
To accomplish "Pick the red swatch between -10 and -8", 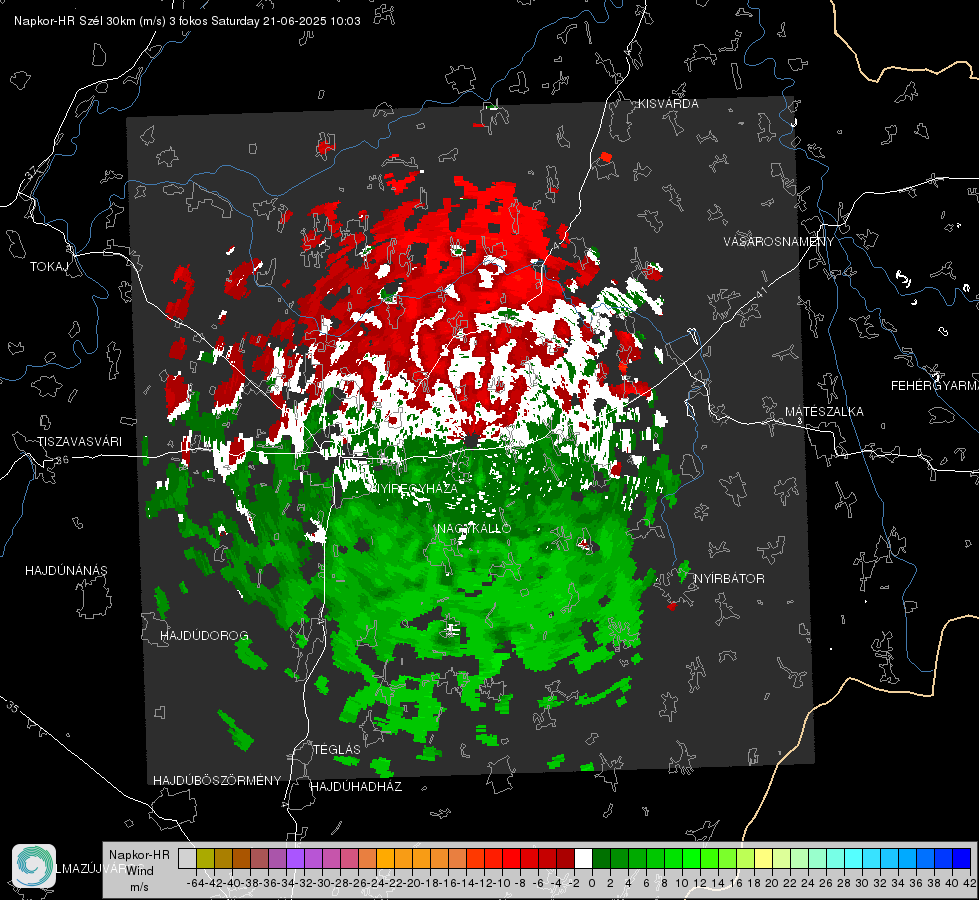I will (511, 859).
